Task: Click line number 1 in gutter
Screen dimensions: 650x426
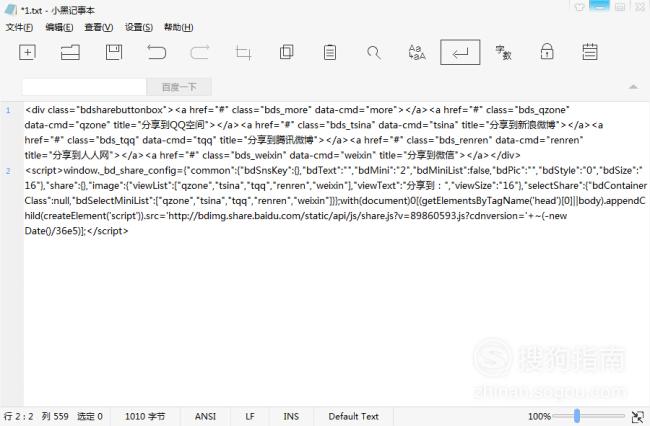Action: coord(8,110)
